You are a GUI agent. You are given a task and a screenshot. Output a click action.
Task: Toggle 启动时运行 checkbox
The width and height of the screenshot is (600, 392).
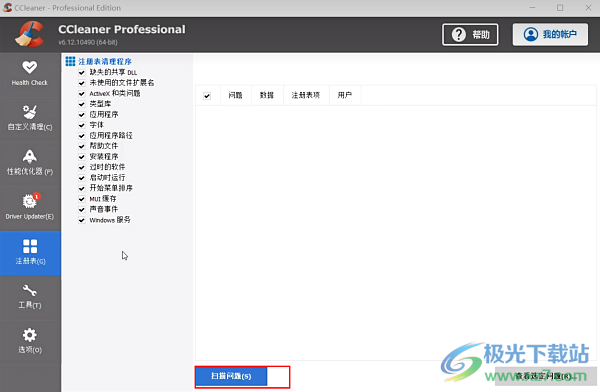click(82, 178)
